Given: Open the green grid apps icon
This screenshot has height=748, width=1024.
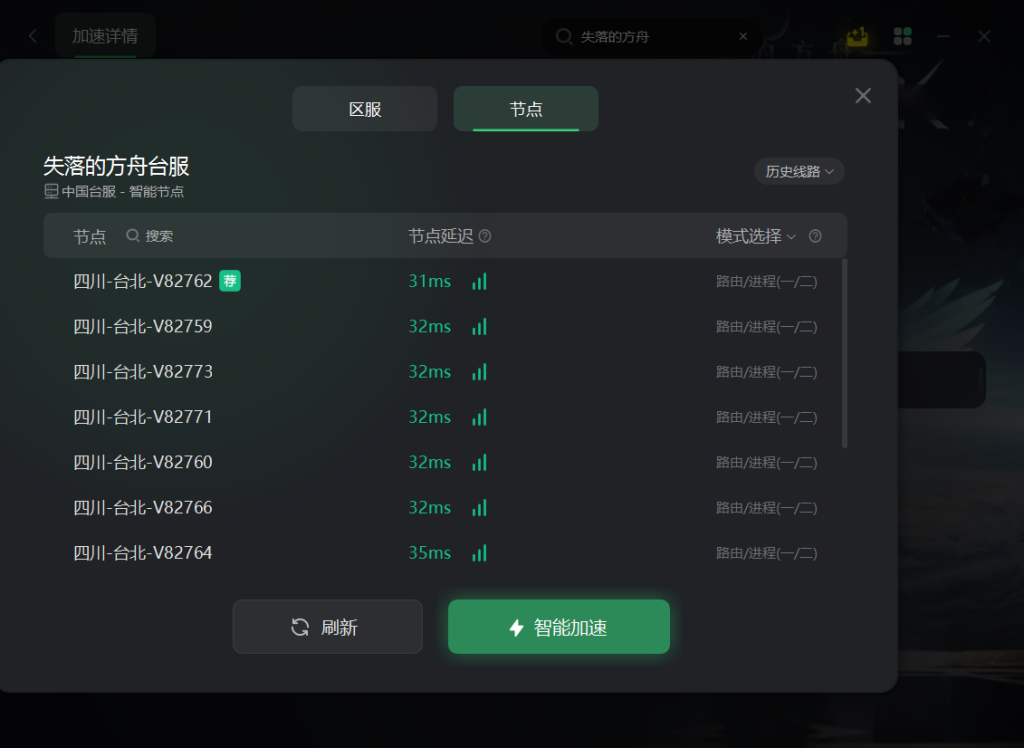Looking at the screenshot, I should [903, 37].
